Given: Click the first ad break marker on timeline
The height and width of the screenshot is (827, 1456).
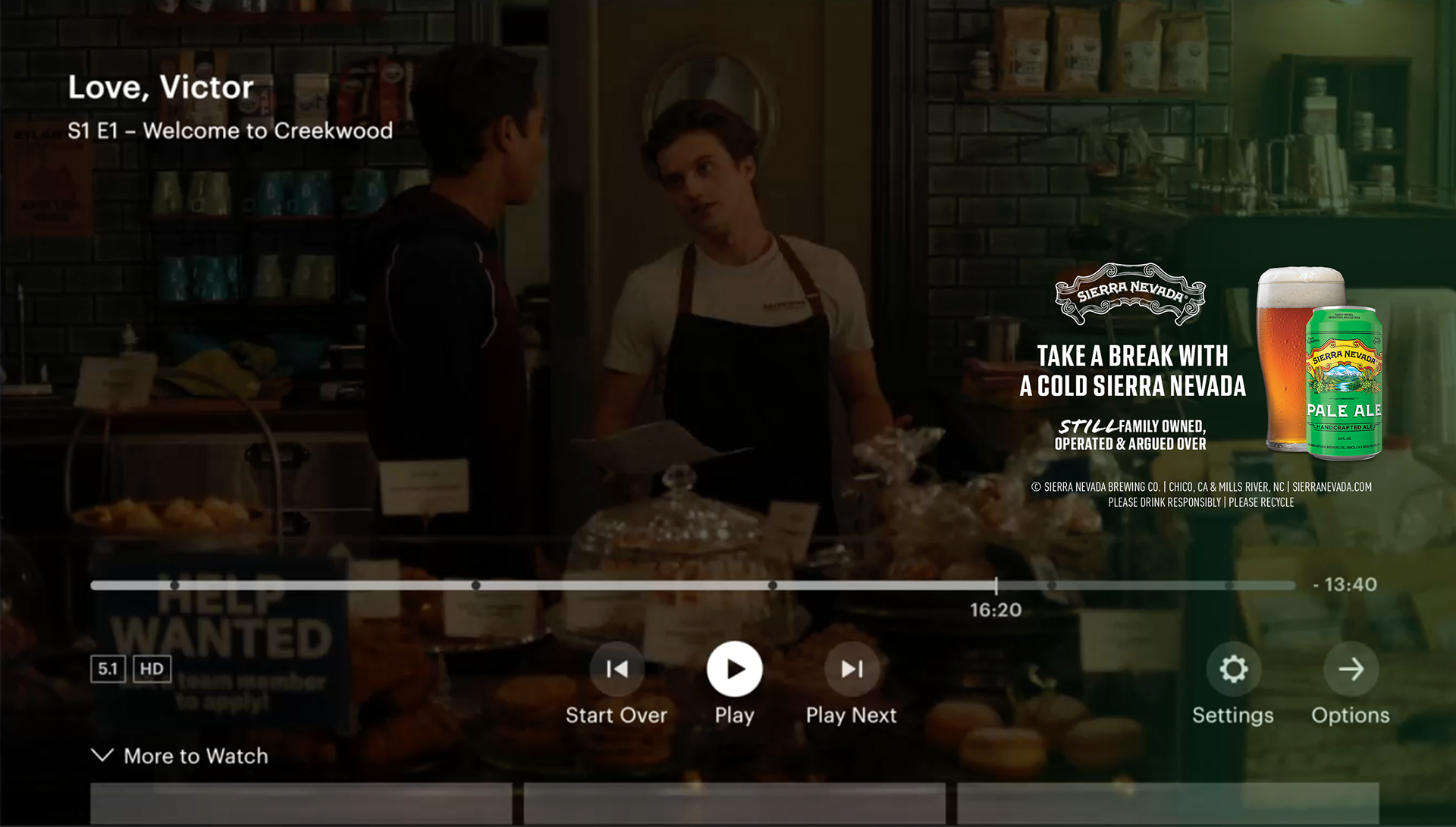Looking at the screenshot, I should (174, 585).
